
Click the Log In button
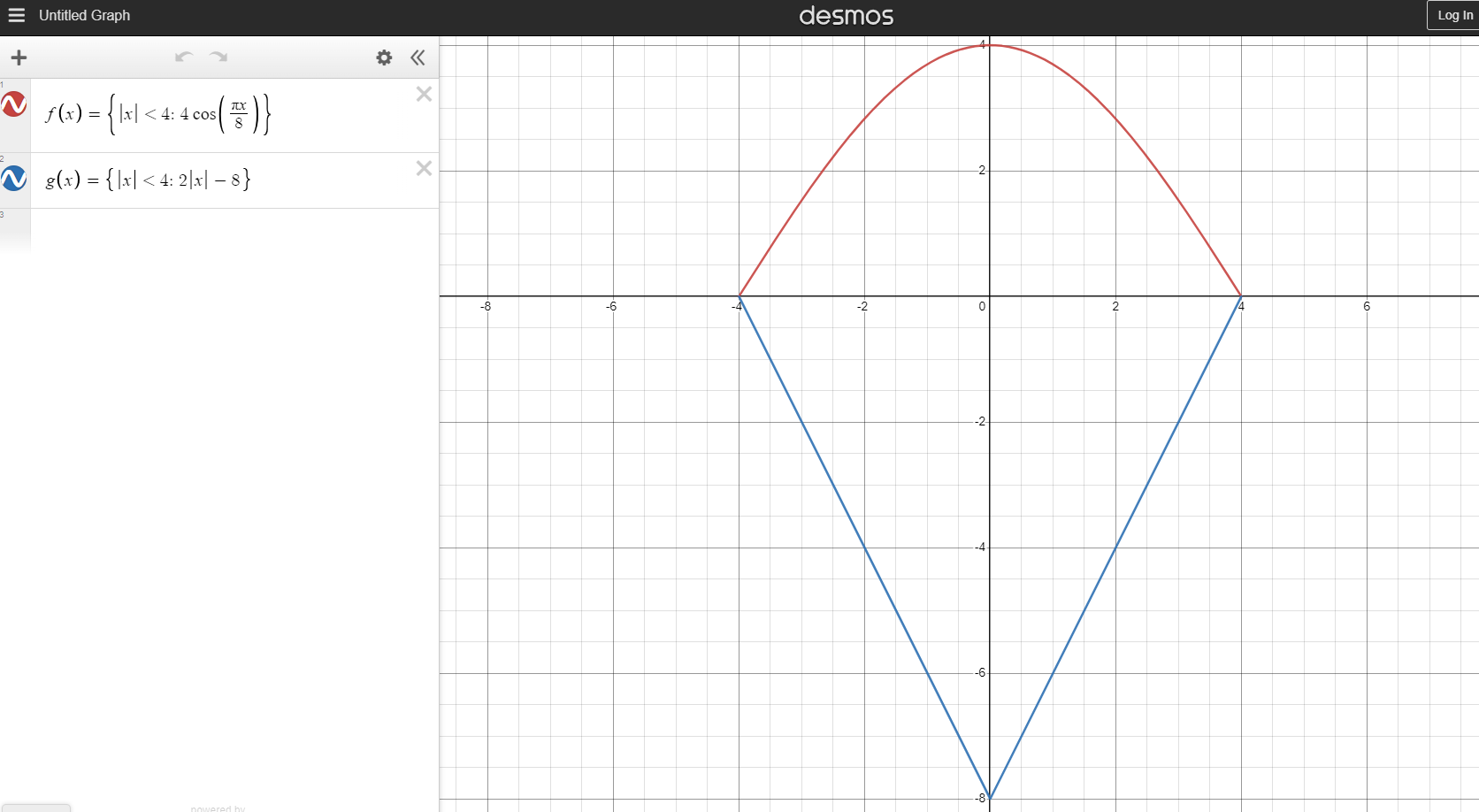coord(1453,15)
